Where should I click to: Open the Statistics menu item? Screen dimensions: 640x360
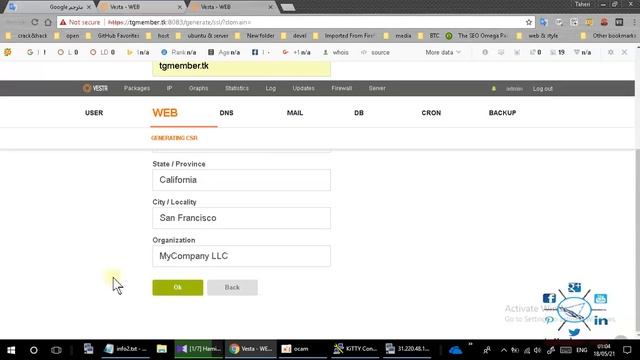pyautogui.click(x=237, y=88)
